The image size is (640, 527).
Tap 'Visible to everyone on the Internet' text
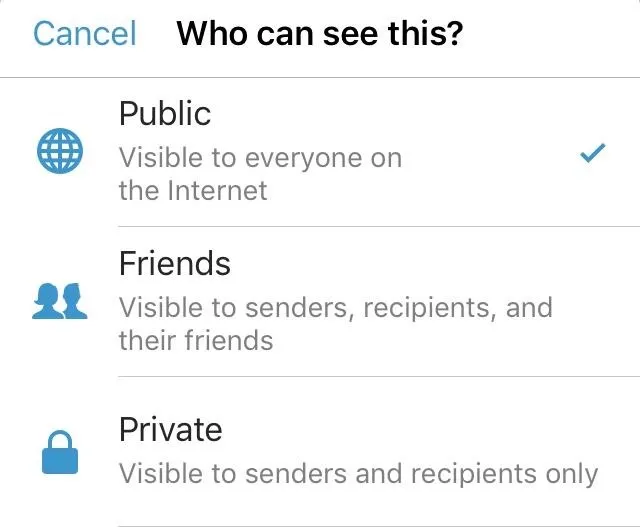click(260, 174)
